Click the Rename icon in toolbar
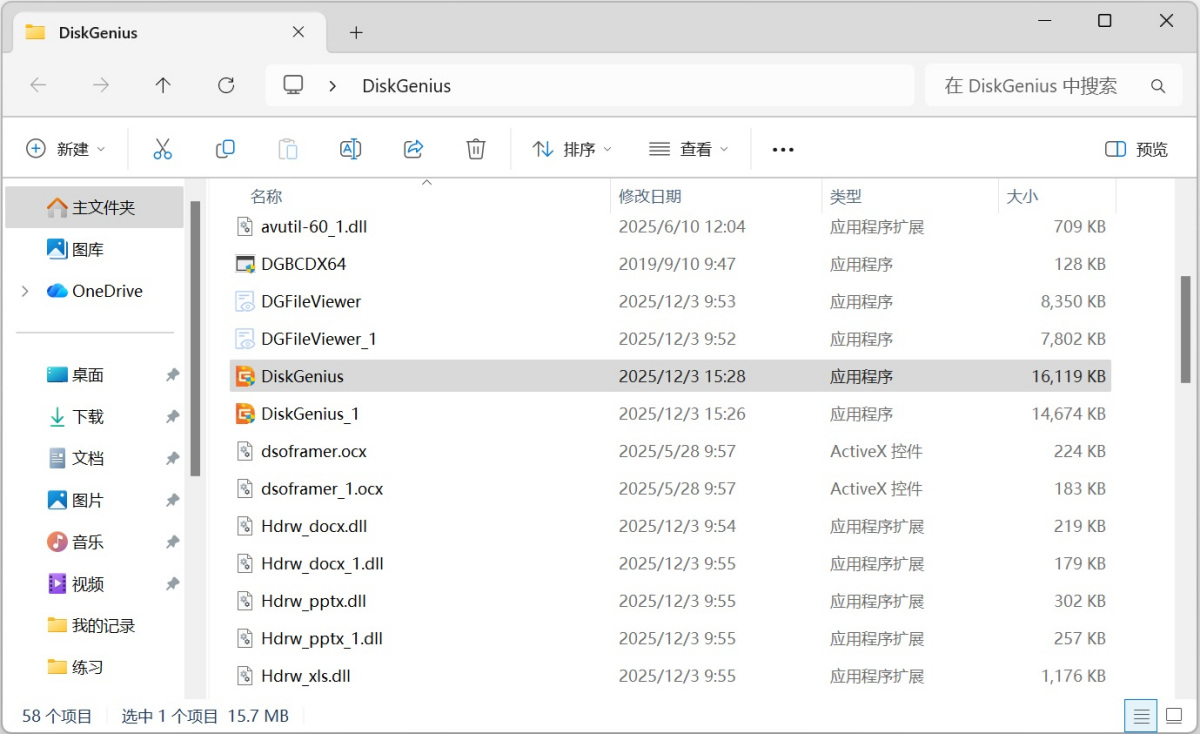The width and height of the screenshot is (1200, 734). [350, 149]
